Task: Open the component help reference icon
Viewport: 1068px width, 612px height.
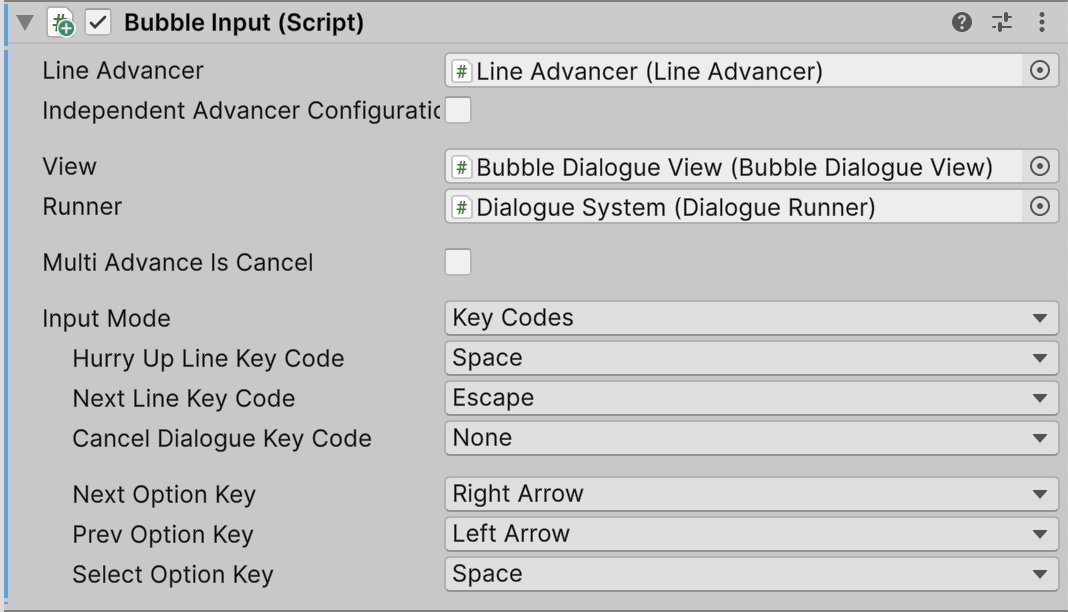Action: tap(963, 22)
